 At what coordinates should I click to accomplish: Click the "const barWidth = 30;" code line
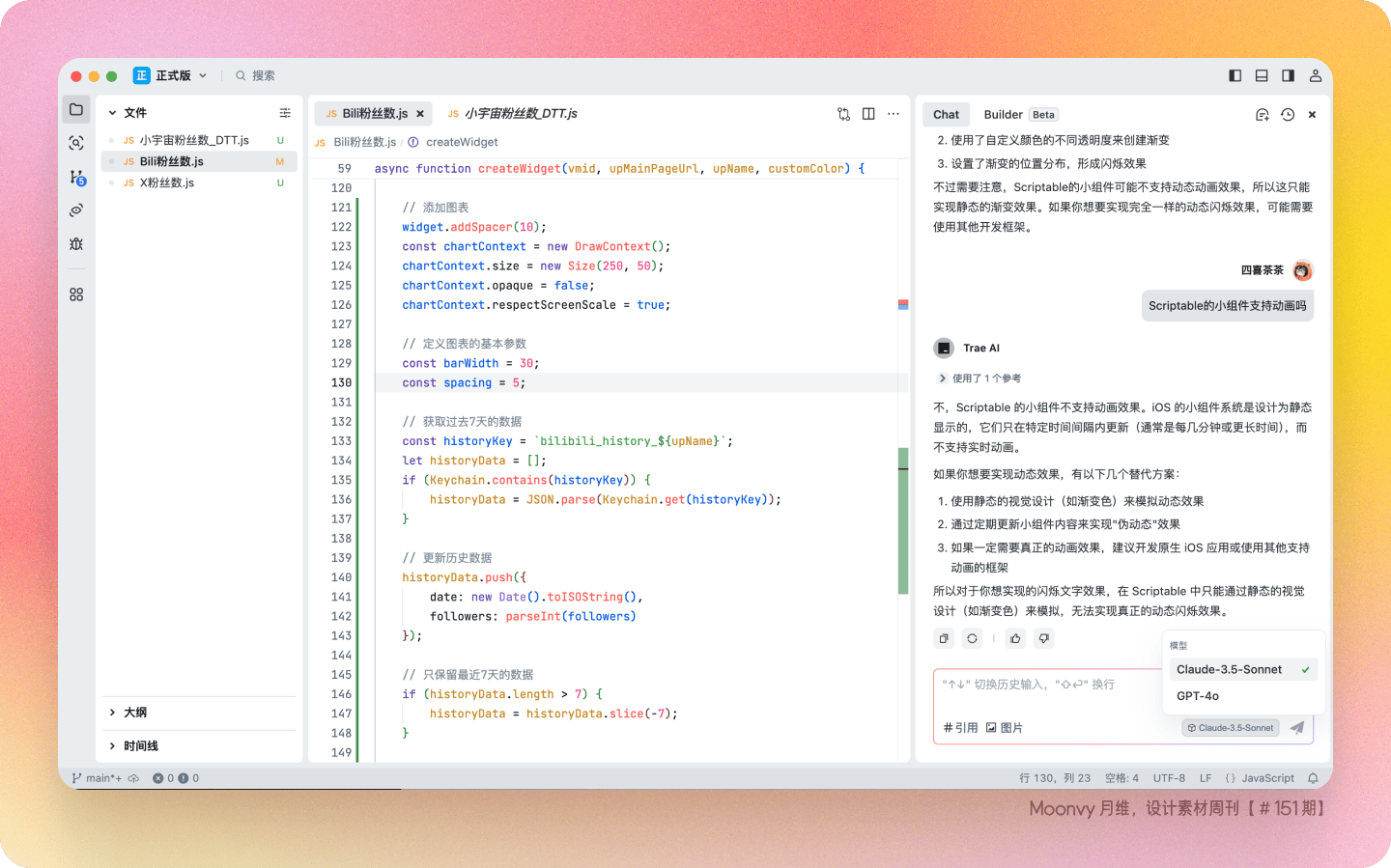(470, 363)
